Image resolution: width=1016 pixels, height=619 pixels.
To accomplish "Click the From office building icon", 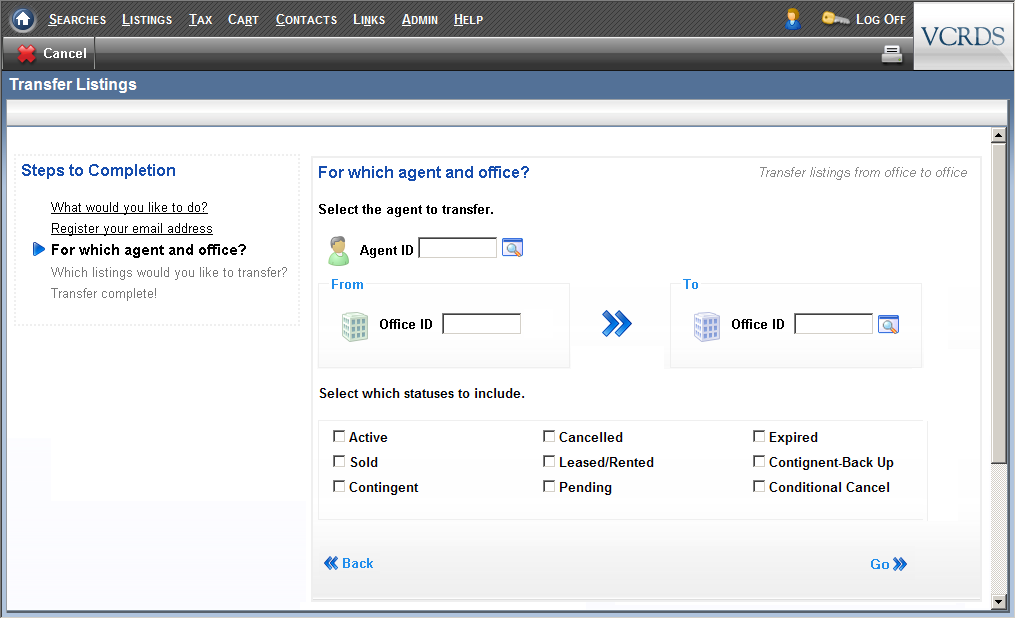I will click(354, 326).
